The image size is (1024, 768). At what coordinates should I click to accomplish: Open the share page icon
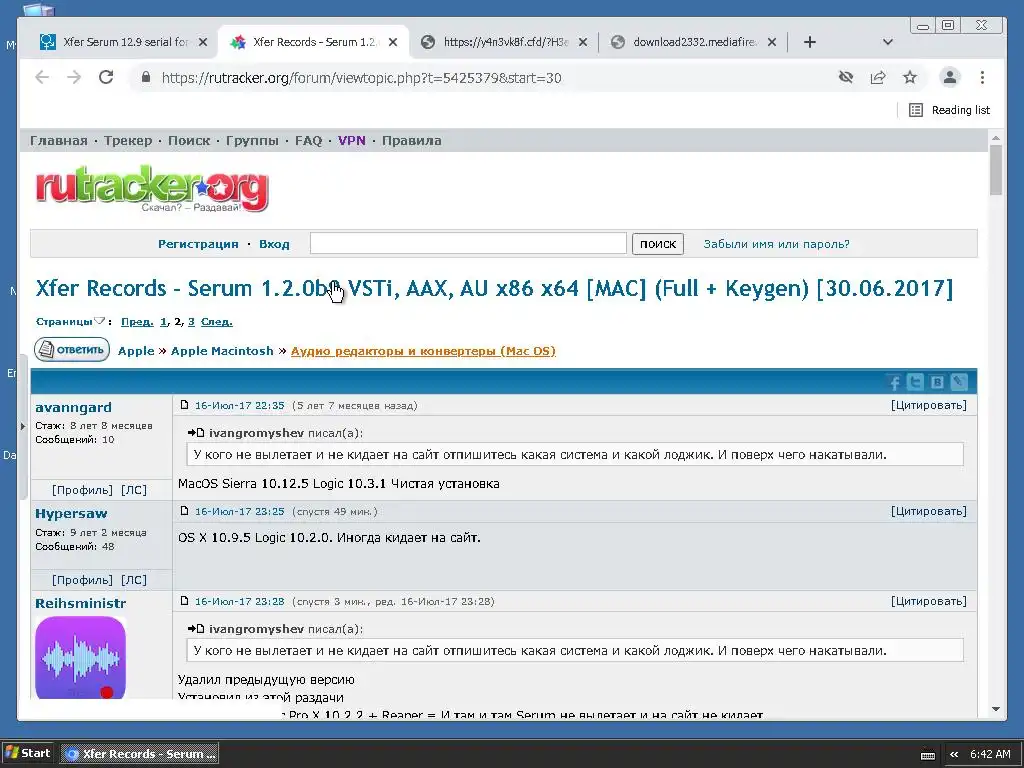coord(878,78)
